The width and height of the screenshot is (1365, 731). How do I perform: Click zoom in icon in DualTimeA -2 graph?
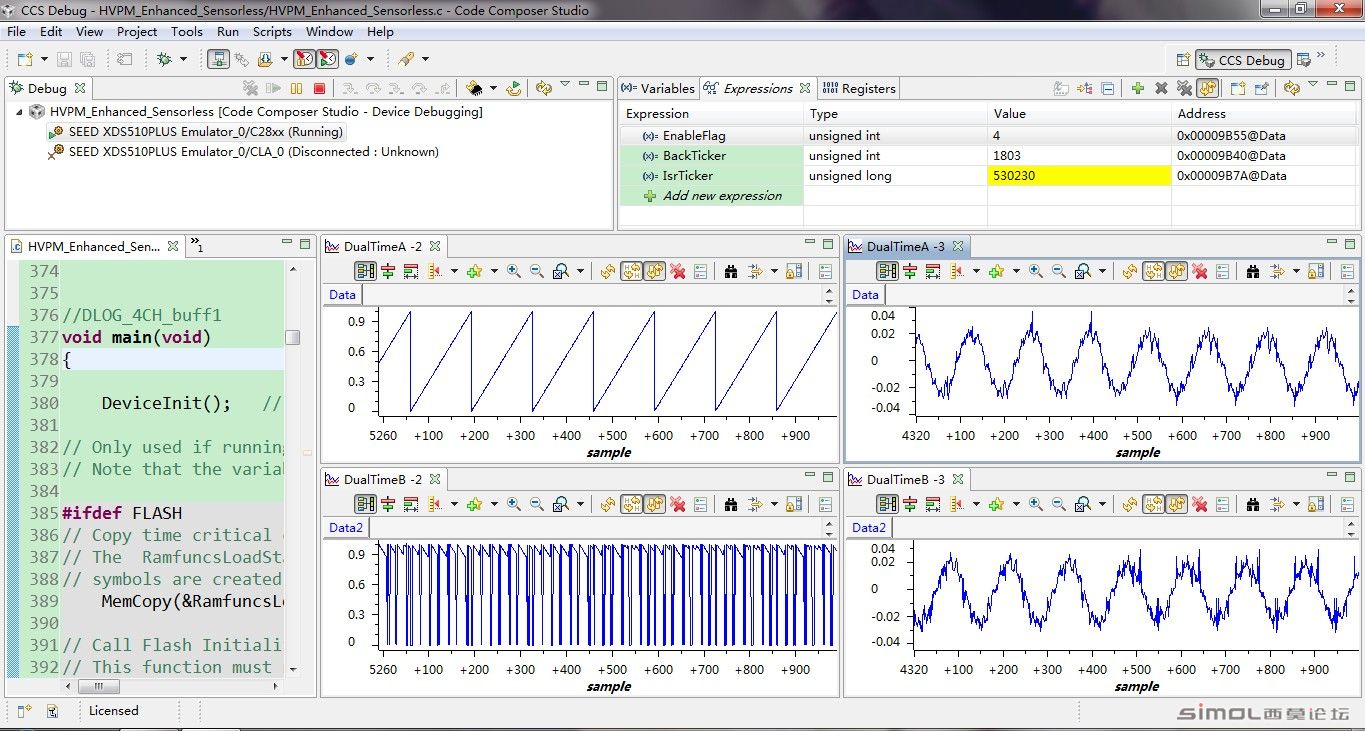coord(513,271)
